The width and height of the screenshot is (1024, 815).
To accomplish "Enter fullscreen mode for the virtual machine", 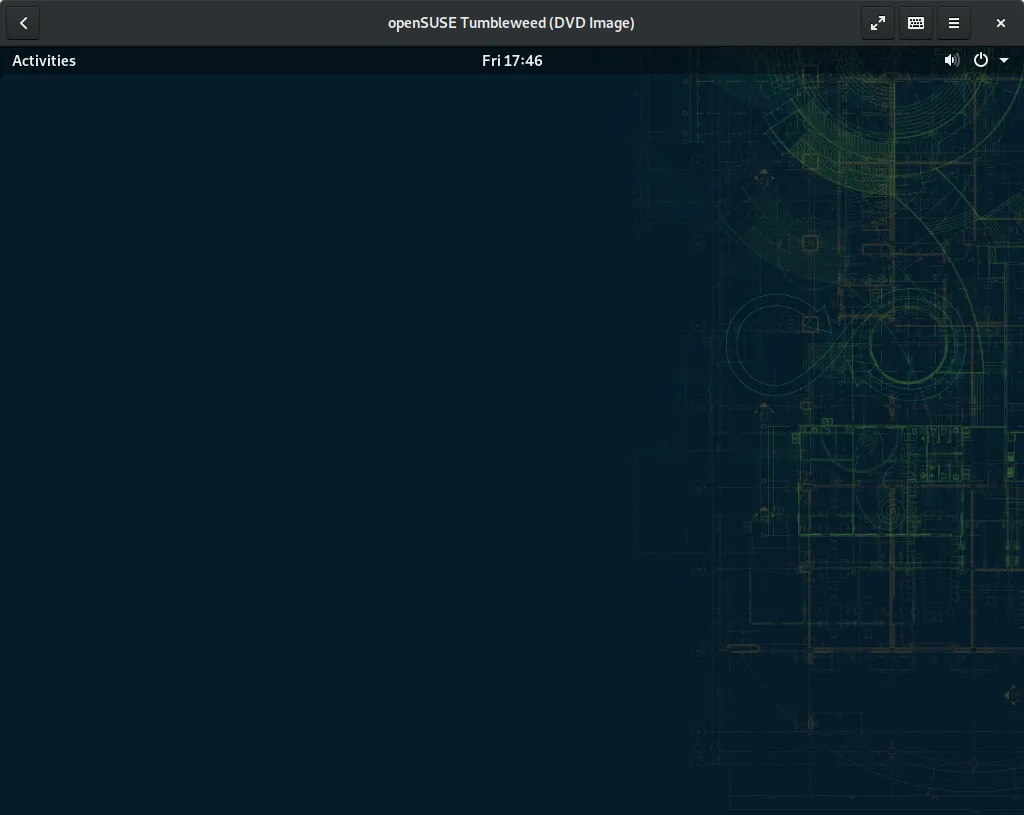I will [x=877, y=23].
